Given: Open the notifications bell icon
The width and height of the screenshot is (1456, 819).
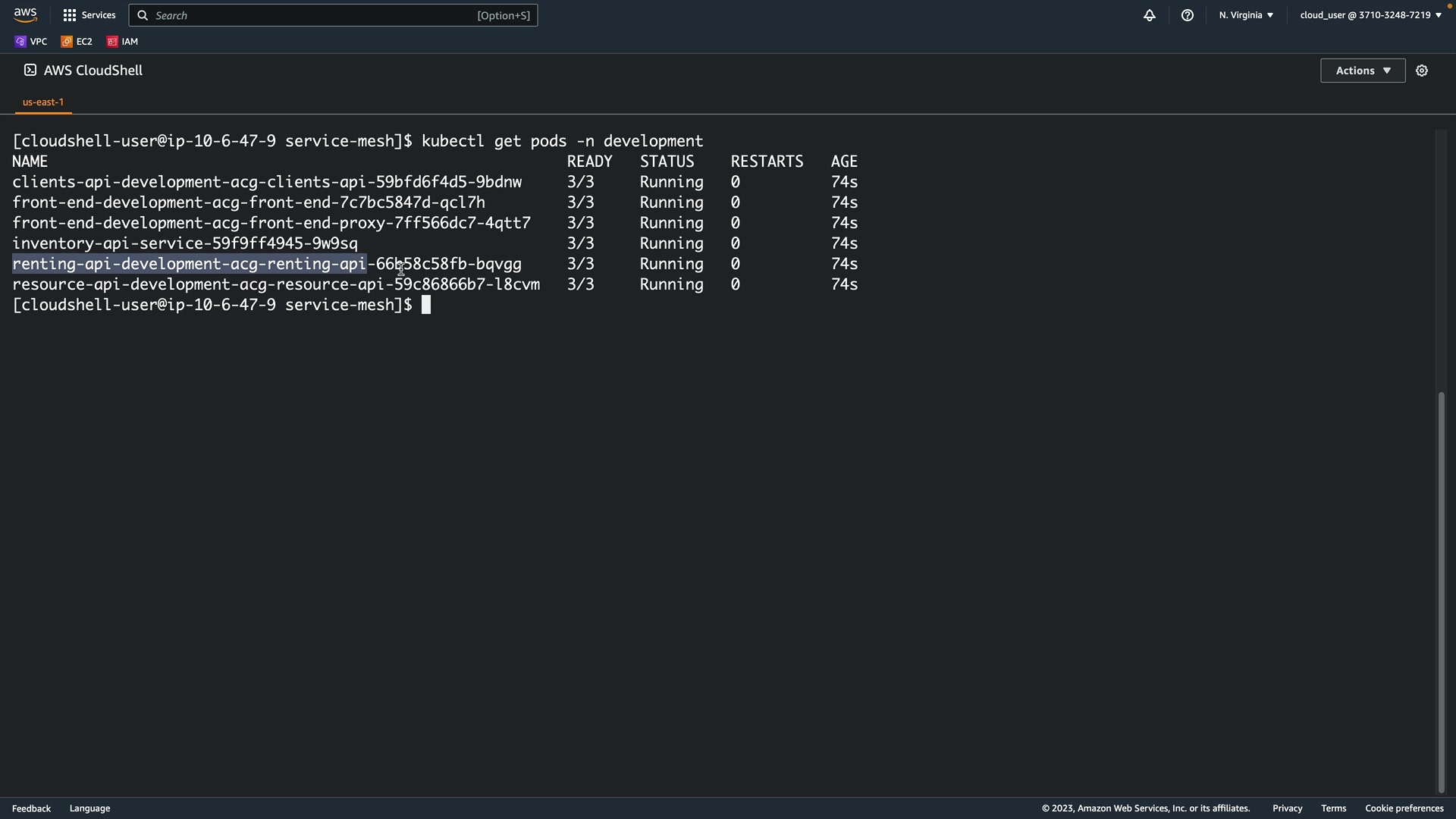Looking at the screenshot, I should tap(1149, 15).
